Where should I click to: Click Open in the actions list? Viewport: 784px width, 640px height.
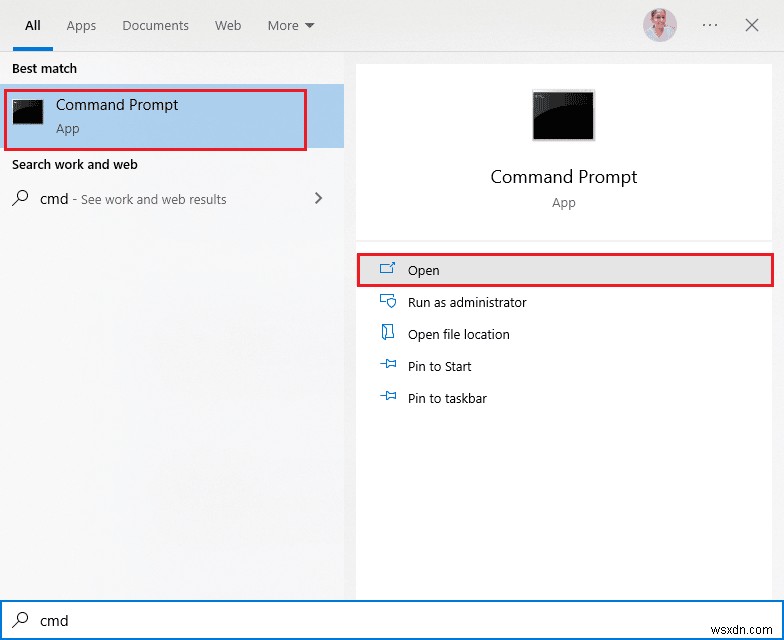[565, 270]
